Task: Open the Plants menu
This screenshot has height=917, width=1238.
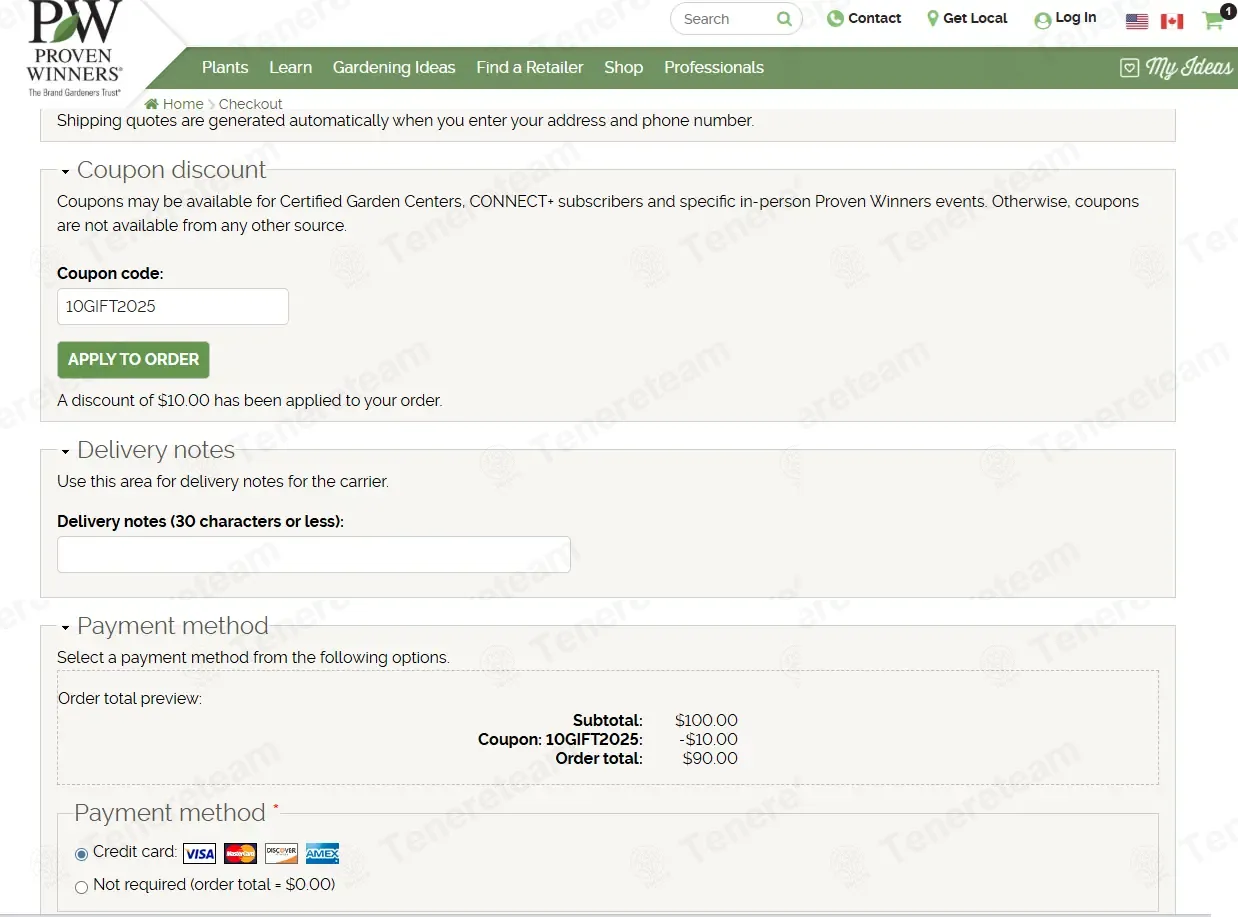Action: coord(225,68)
